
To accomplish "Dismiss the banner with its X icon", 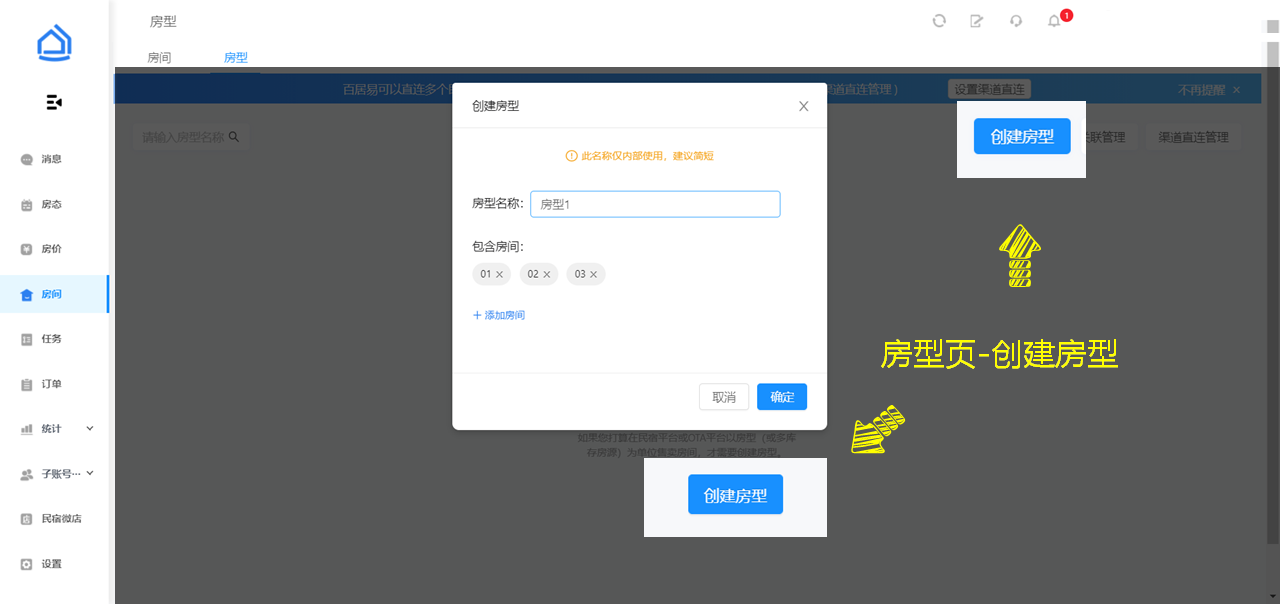I will [x=1236, y=90].
